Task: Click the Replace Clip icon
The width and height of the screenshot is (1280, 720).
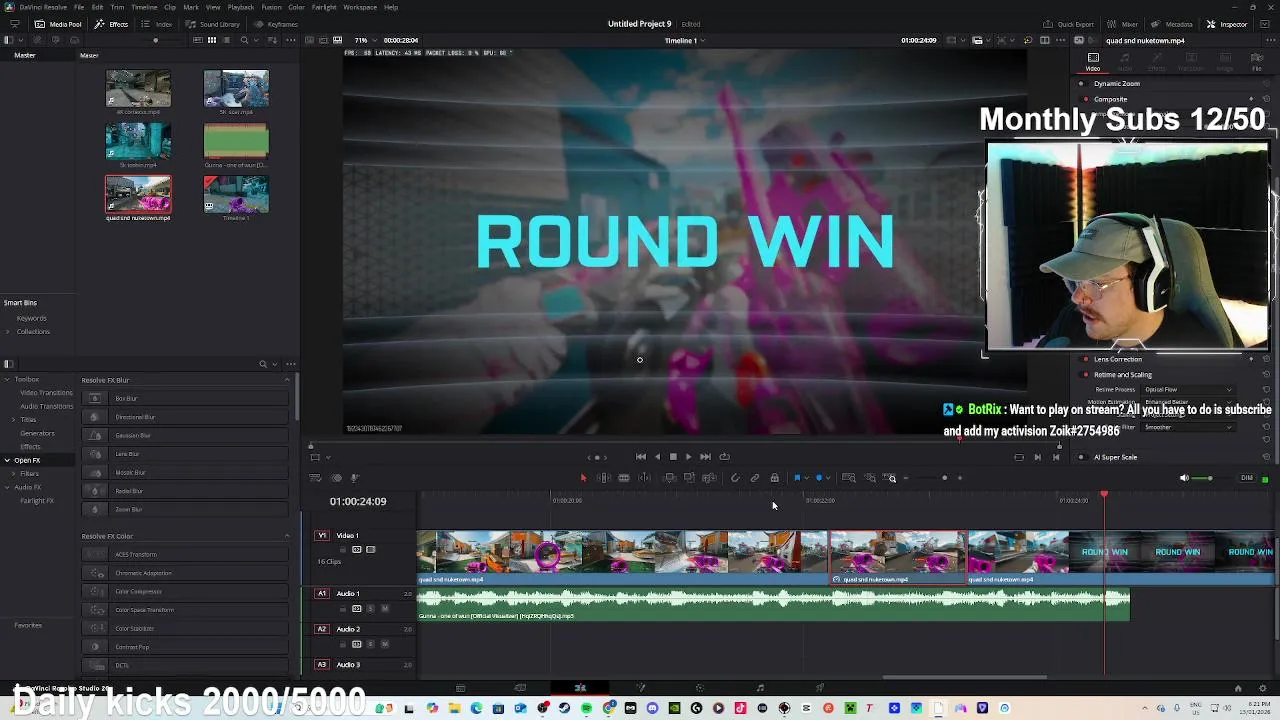Action: [x=709, y=478]
